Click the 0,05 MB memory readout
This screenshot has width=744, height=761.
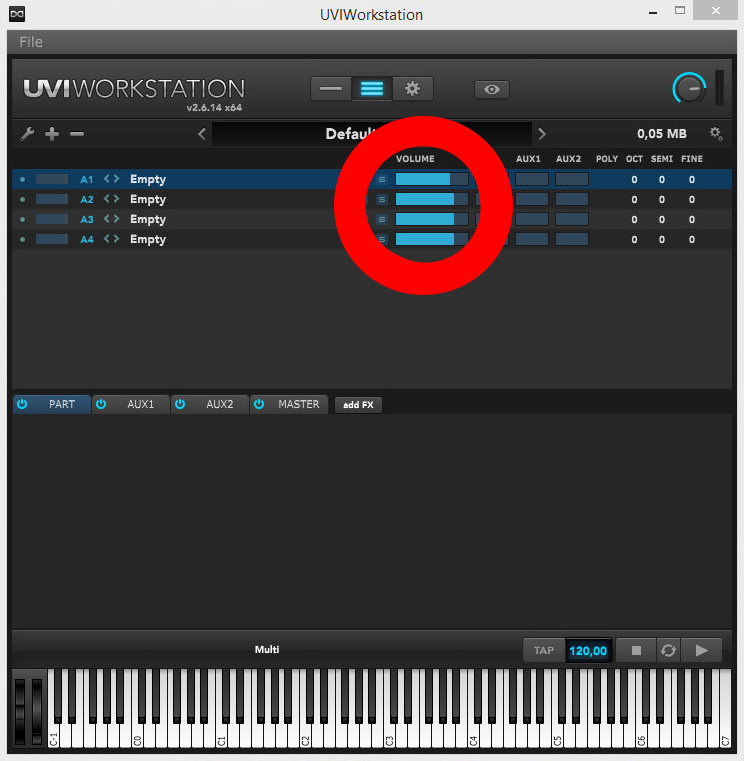(661, 133)
